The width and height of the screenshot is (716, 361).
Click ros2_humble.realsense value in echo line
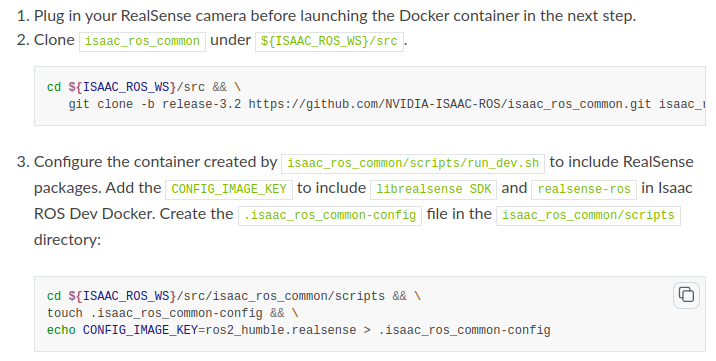[281, 330]
